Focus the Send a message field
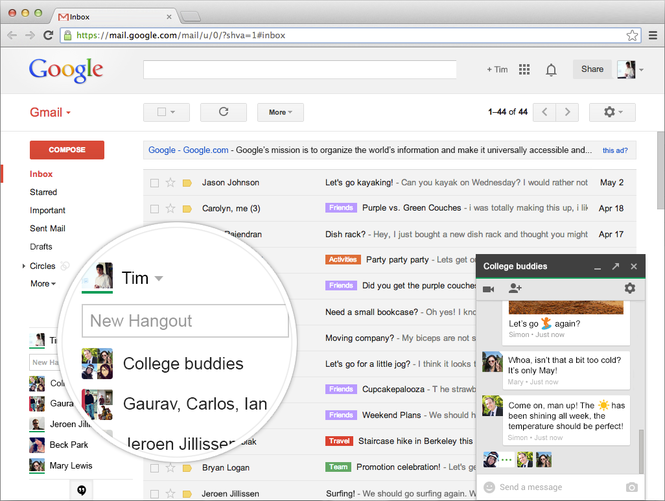The width and height of the screenshot is (665, 501). 558,487
